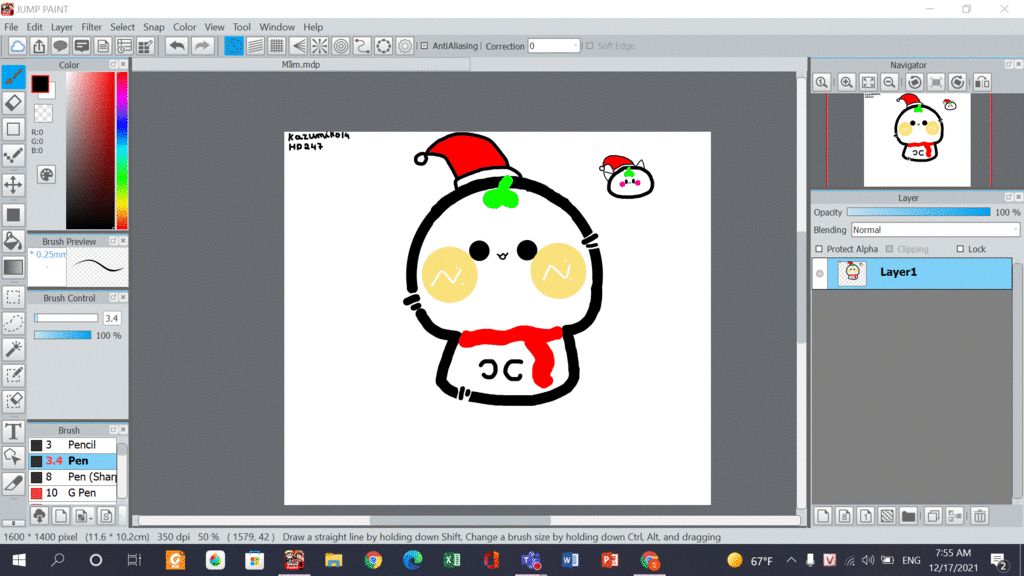Delete layer with the trash icon
This screenshot has width=1024, height=576.
[x=979, y=516]
